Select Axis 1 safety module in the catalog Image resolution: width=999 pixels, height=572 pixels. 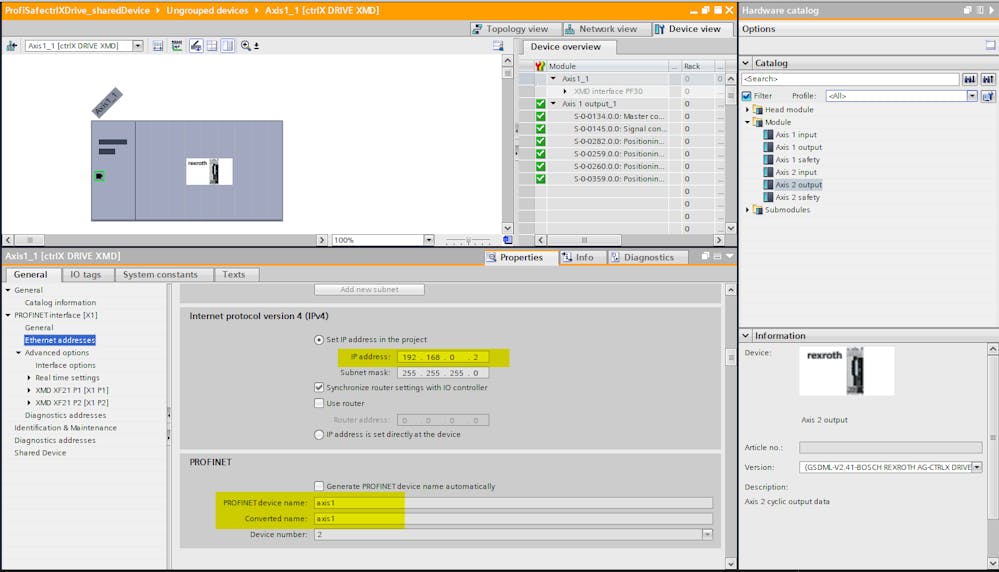pyautogui.click(x=797, y=160)
